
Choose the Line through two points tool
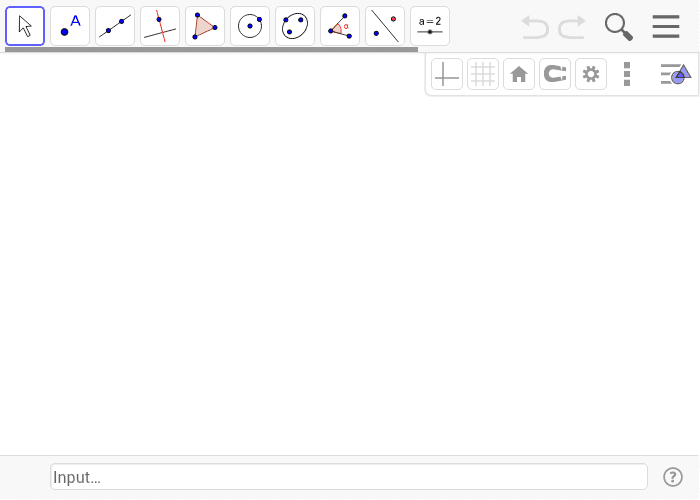point(115,26)
